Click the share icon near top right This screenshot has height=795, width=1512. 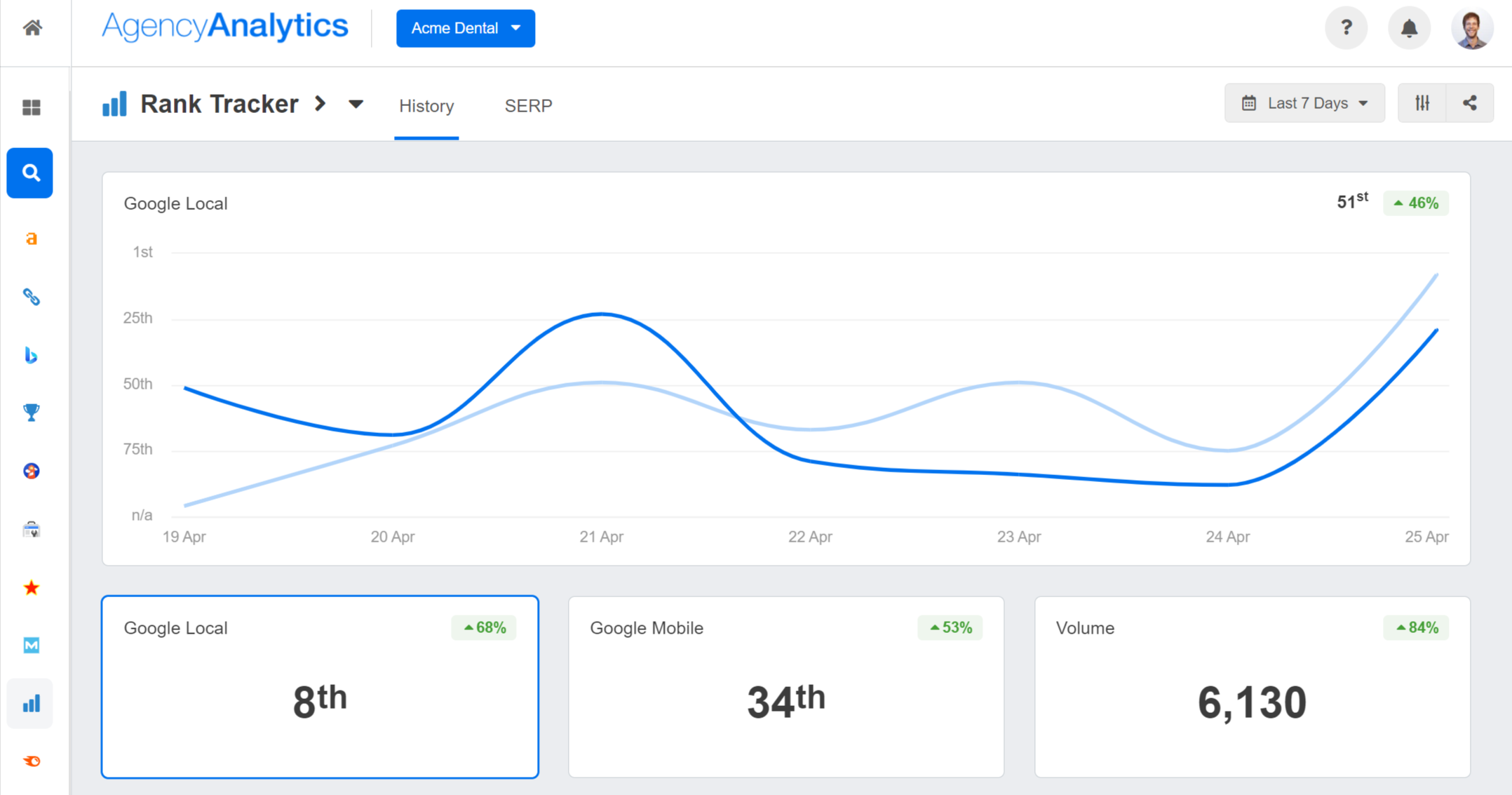[1469, 102]
